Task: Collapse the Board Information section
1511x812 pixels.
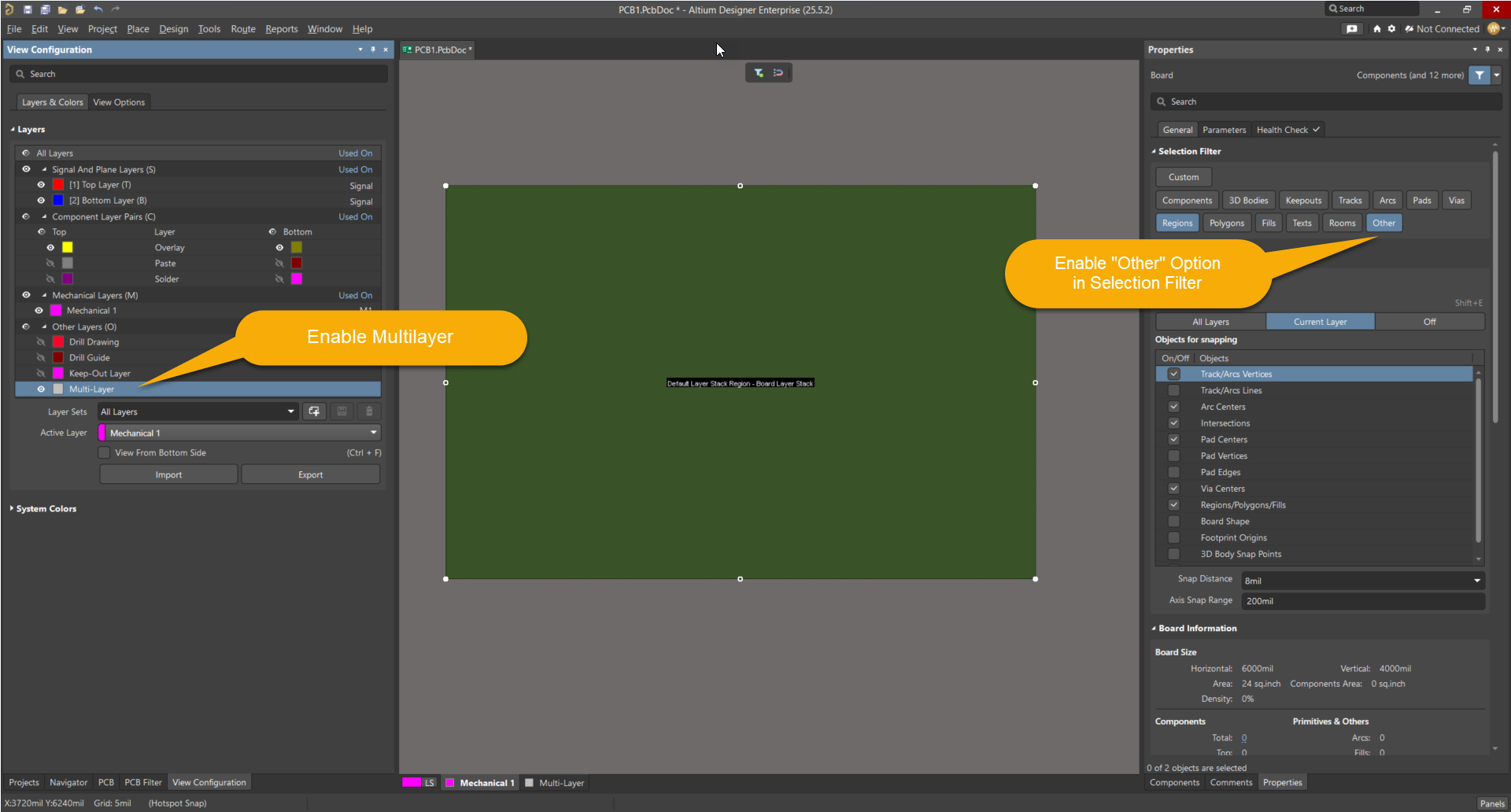Action: [x=1154, y=629]
